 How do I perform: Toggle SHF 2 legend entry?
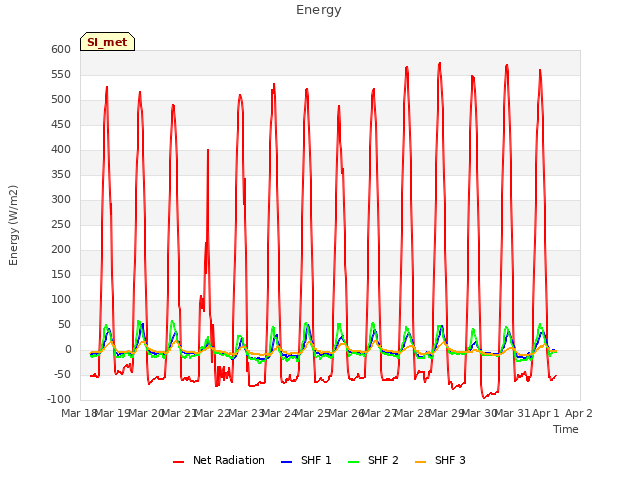coord(373,460)
